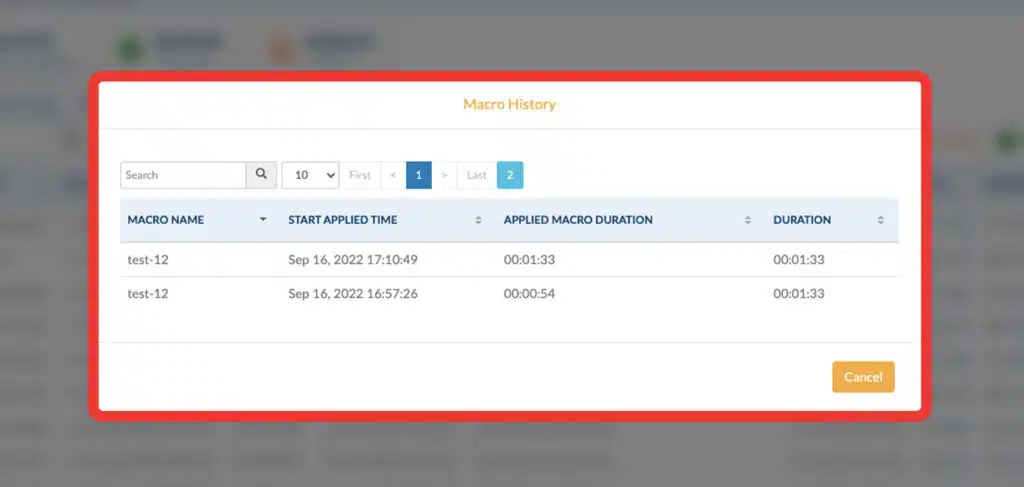The height and width of the screenshot is (487, 1024).
Task: Select test-12 in the first row
Action: (148, 260)
